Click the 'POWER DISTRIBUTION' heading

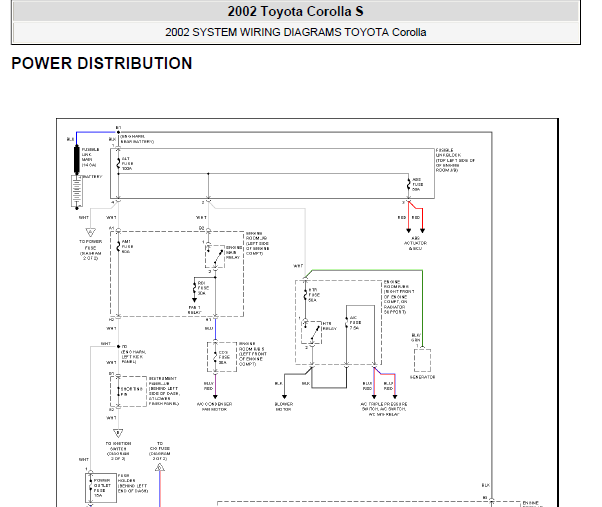click(x=102, y=63)
